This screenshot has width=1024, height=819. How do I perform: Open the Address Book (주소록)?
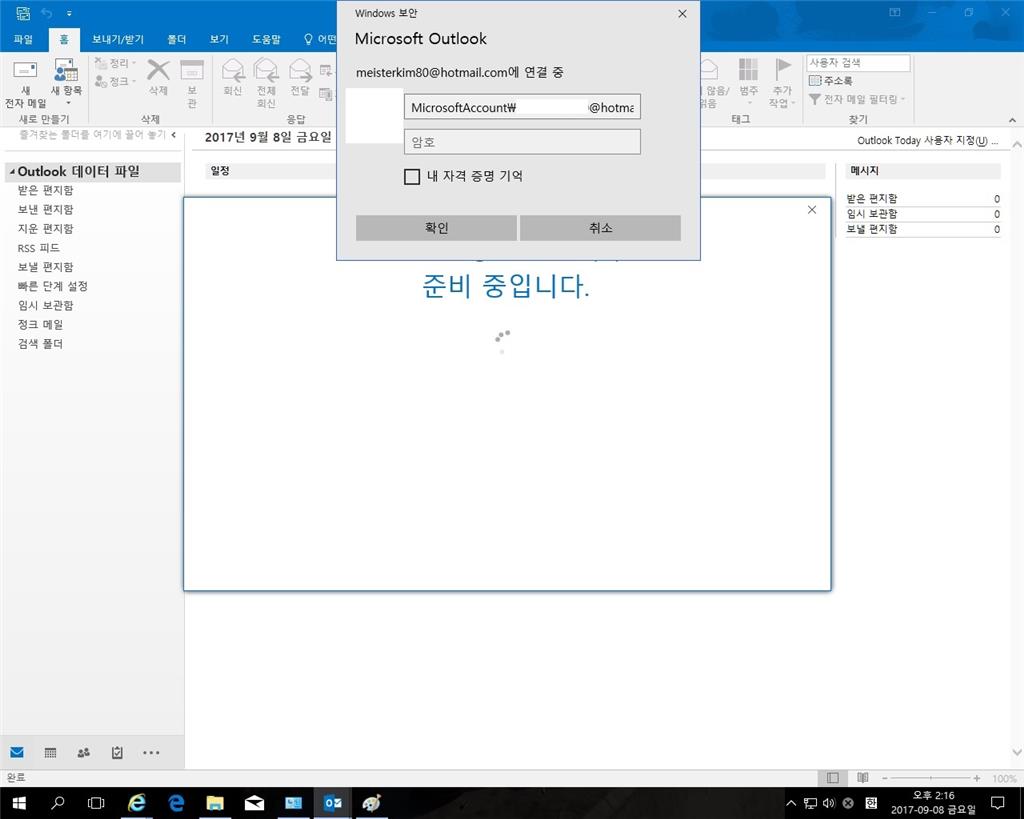[831, 80]
